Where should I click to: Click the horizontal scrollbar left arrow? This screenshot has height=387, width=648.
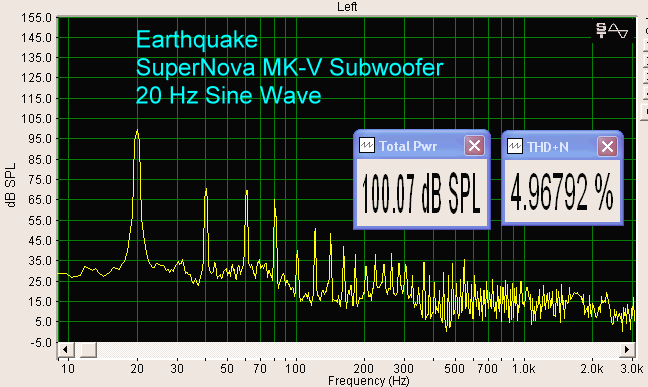(66, 350)
